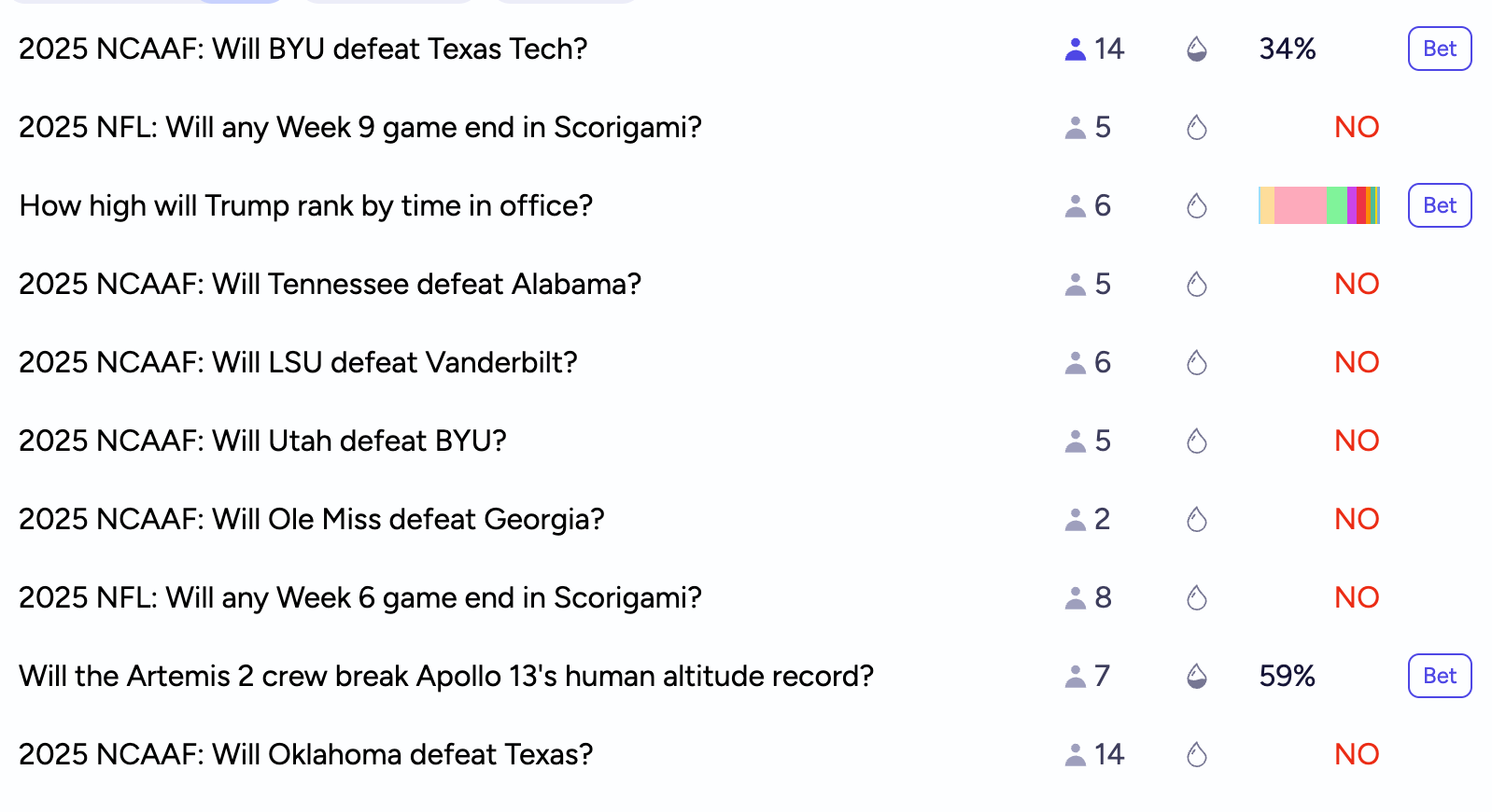The width and height of the screenshot is (1492, 812).
Task: Open "How high will Trump rank" market
Action: point(305,205)
